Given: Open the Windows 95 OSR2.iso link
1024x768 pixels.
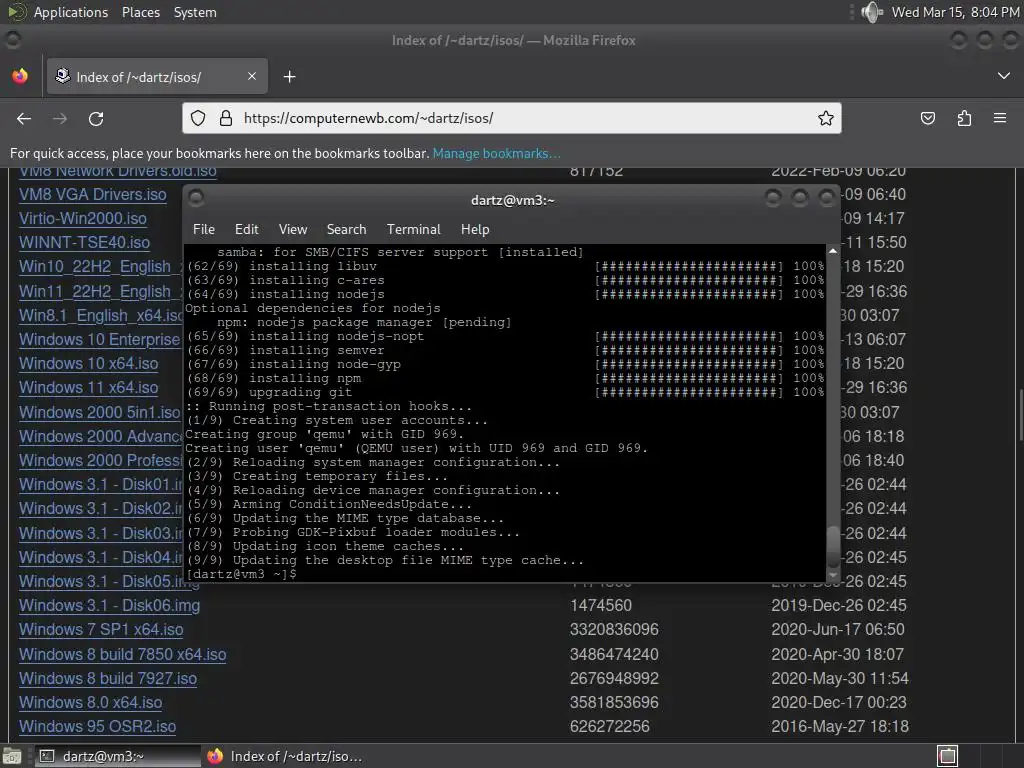Looking at the screenshot, I should 97,726.
